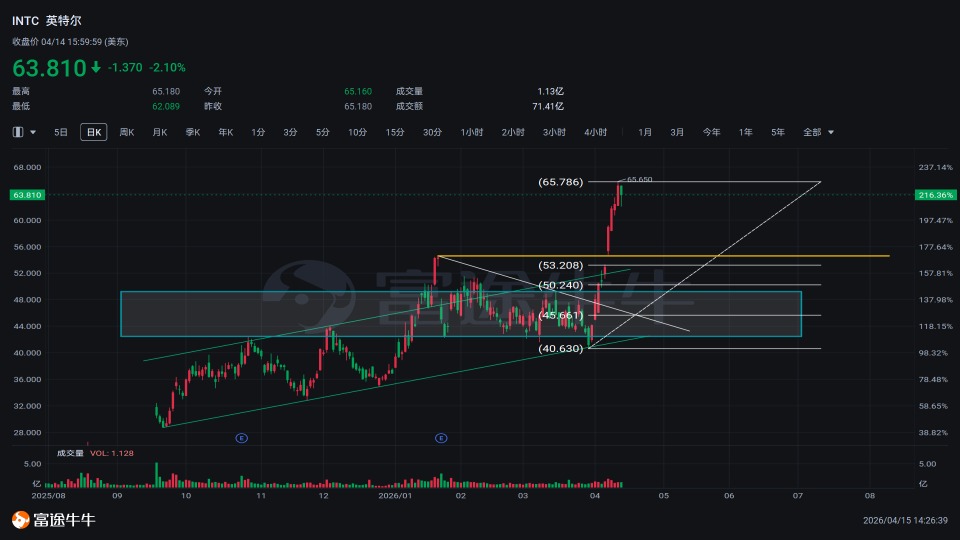
Task: Click the 成交额 71.41亿 value
Action: pos(548,107)
